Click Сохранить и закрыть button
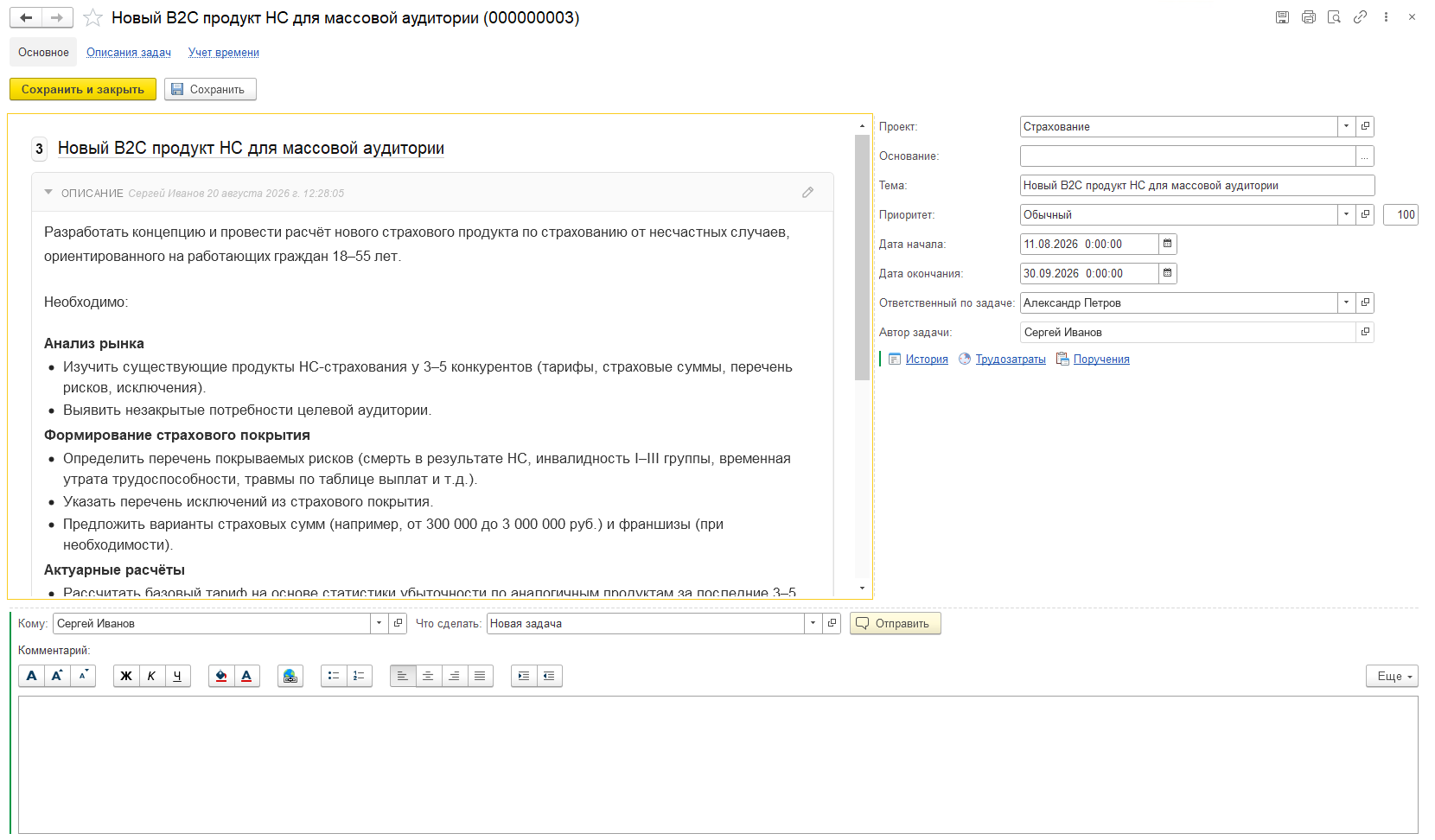 83,89
